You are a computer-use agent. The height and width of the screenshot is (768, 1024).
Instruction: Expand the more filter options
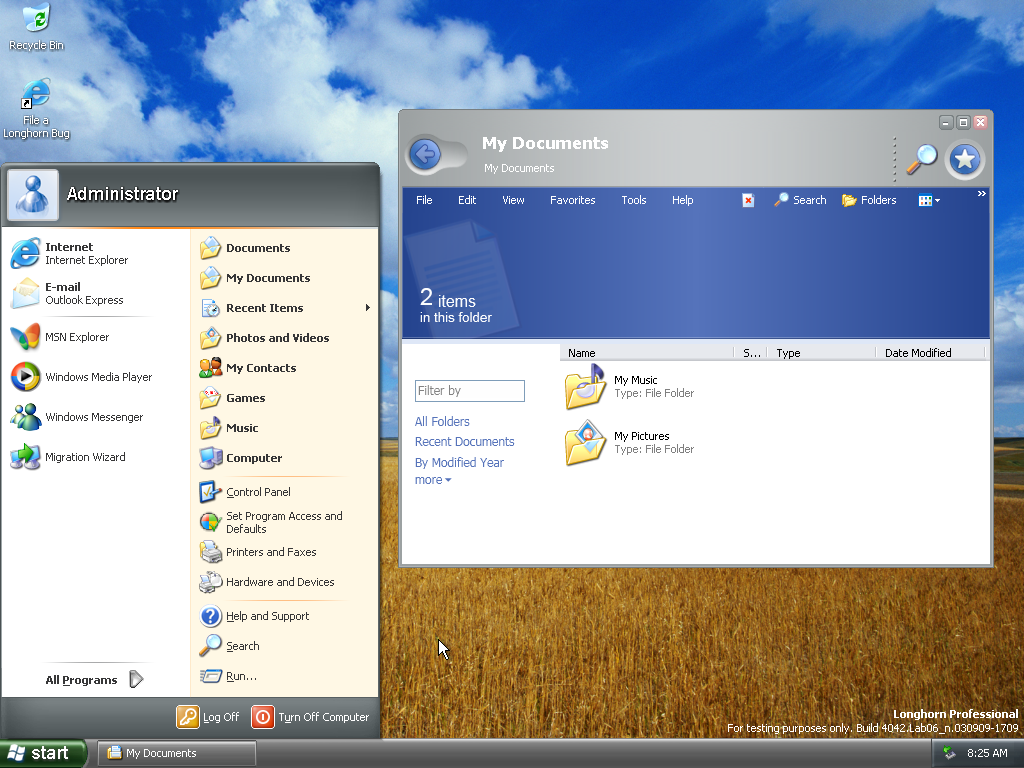pos(432,480)
